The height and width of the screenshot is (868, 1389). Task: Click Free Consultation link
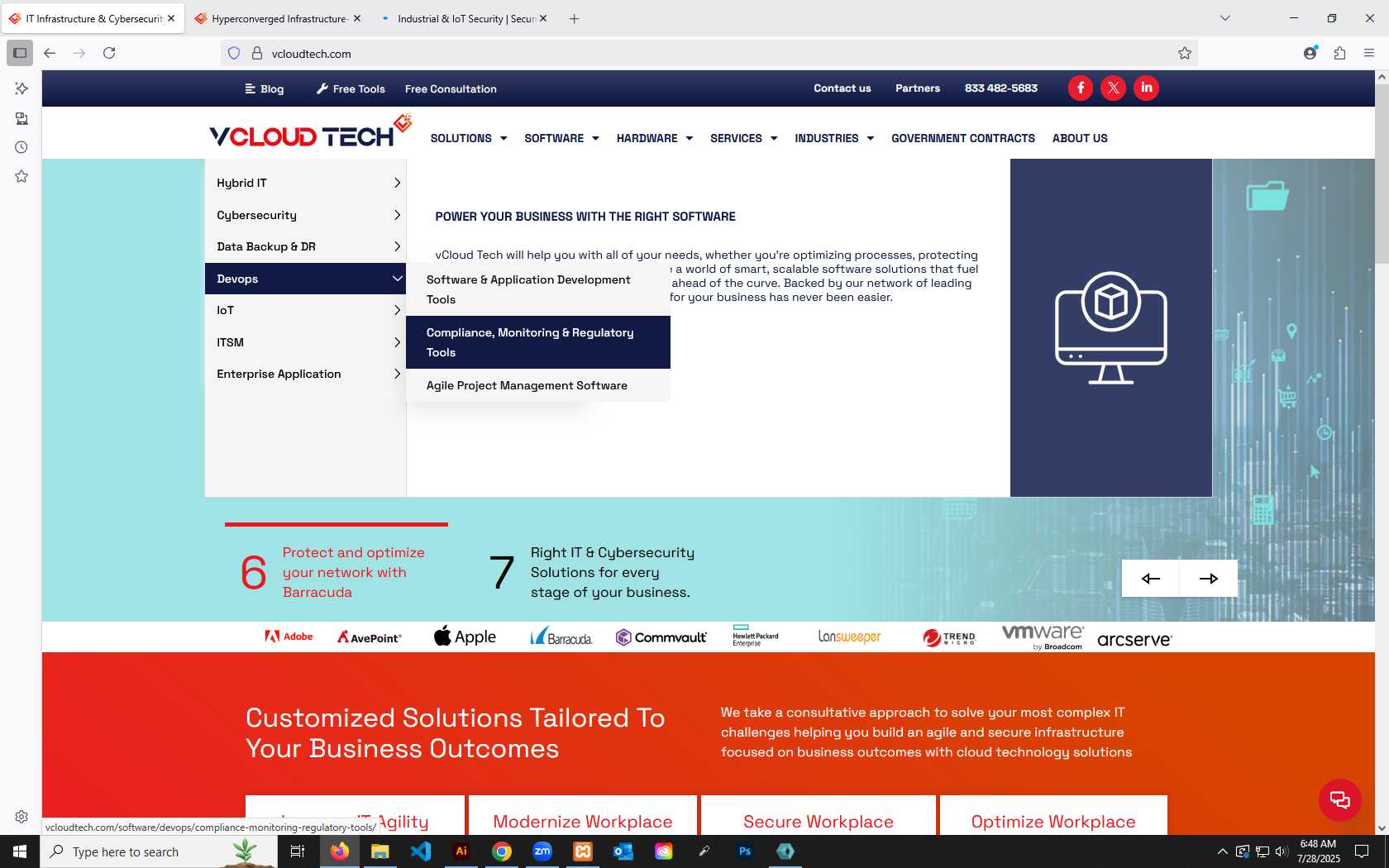click(x=451, y=88)
